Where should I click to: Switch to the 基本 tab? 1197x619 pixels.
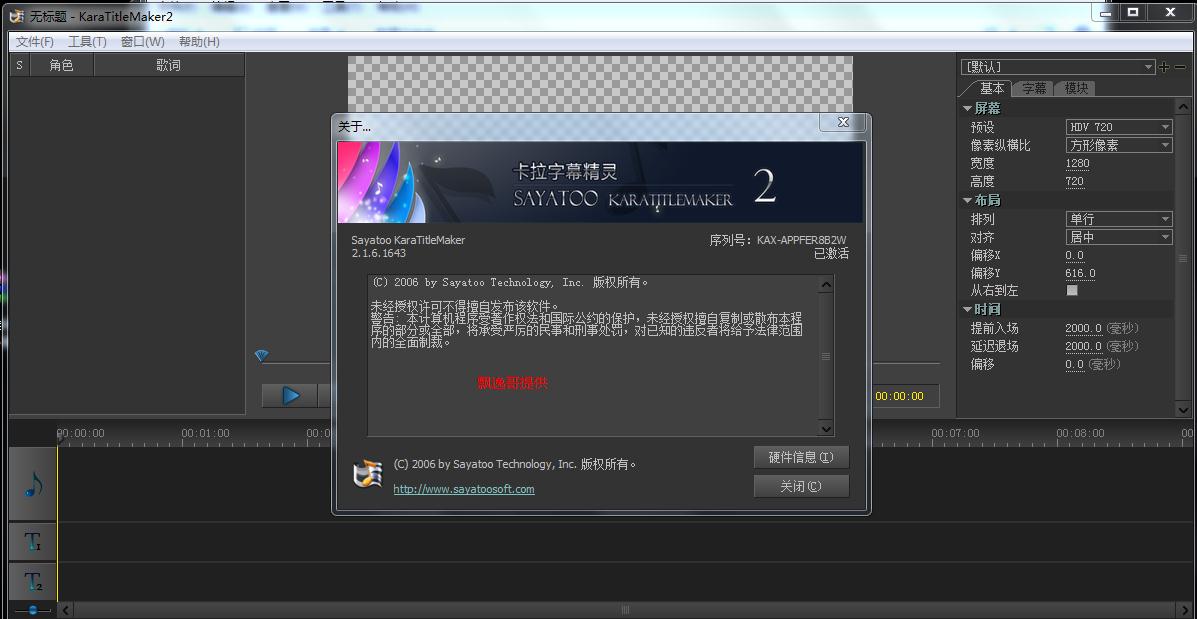(992, 88)
